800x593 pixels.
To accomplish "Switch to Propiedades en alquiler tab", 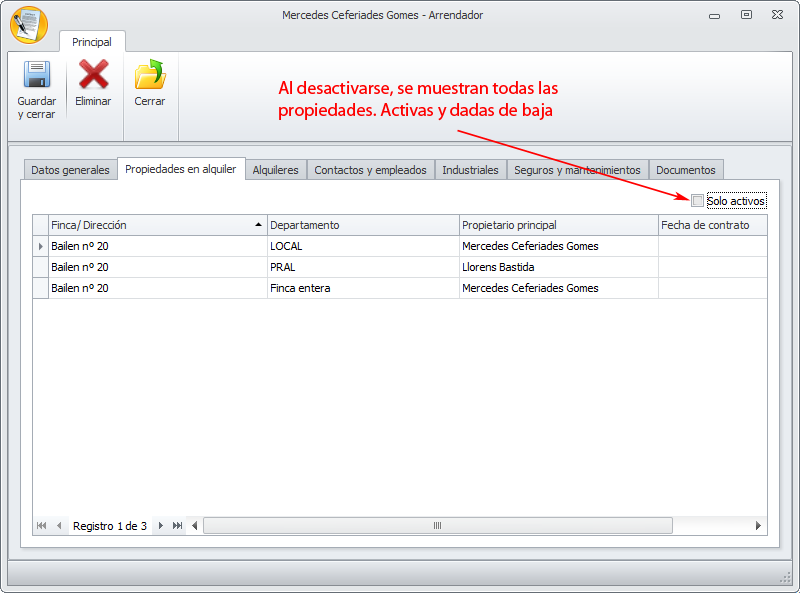I will 181,169.
